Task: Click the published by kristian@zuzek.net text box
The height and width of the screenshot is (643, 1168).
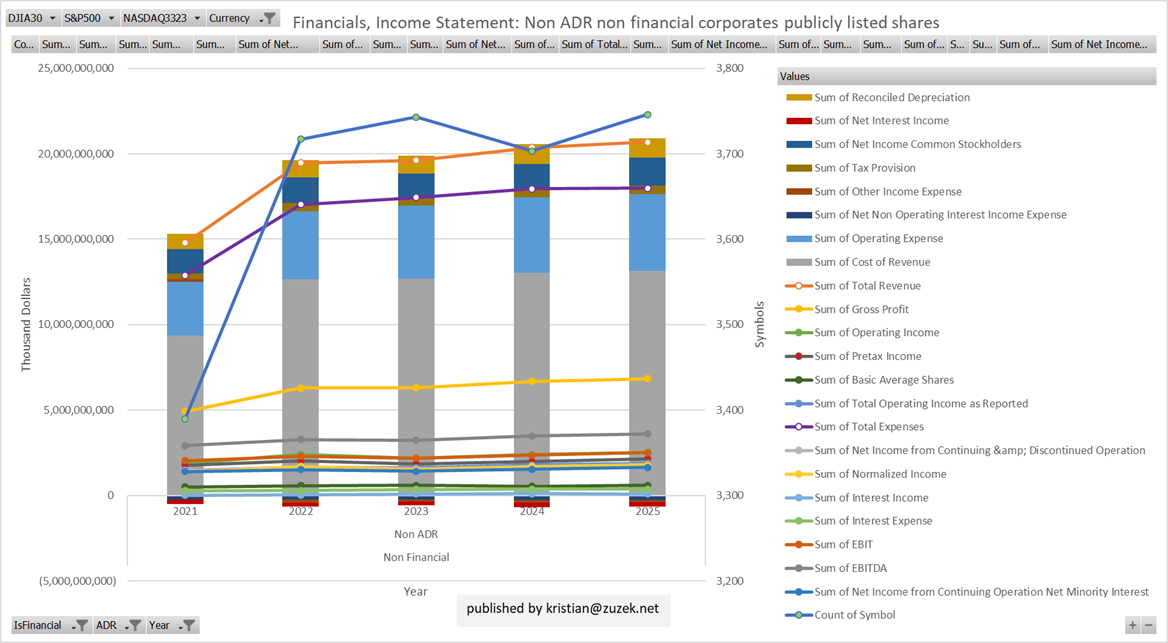Action: click(564, 608)
